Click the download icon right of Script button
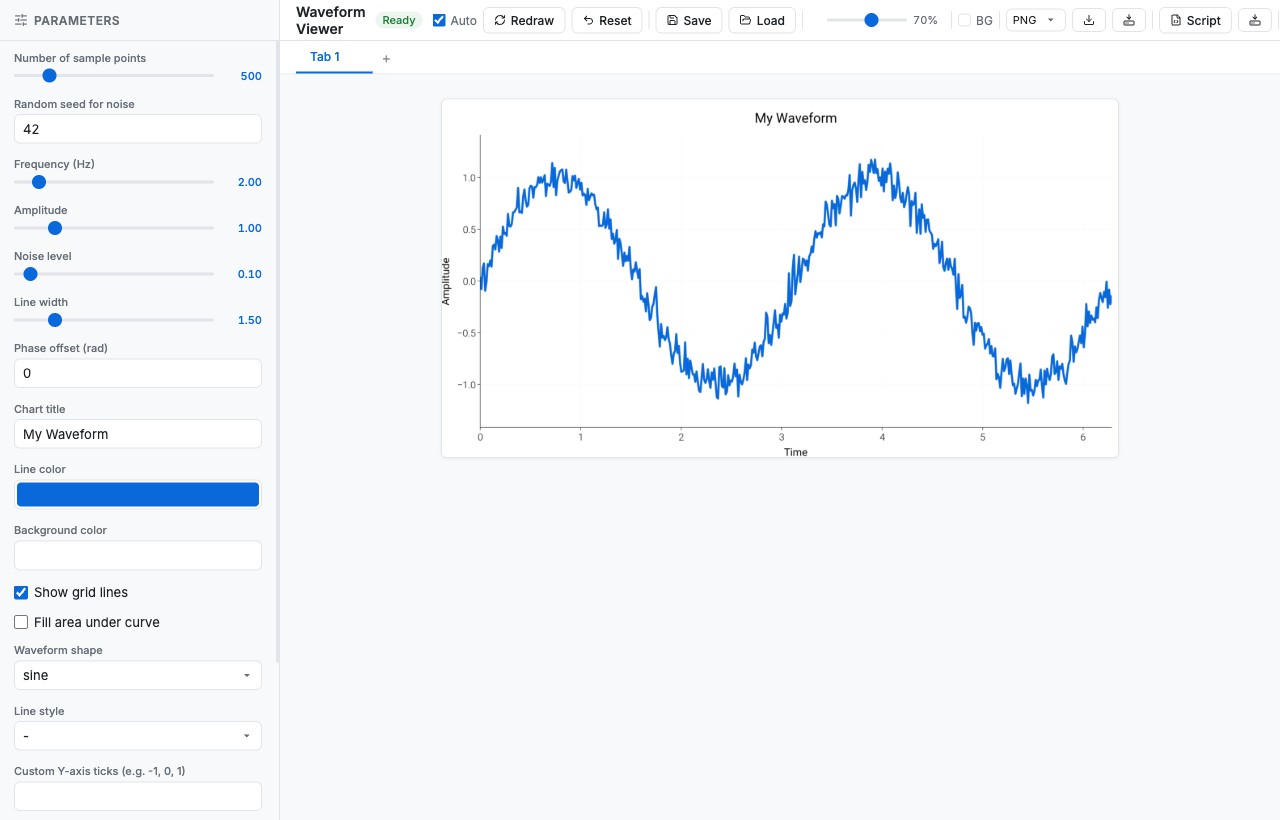The width and height of the screenshot is (1280, 820). coord(1255,20)
